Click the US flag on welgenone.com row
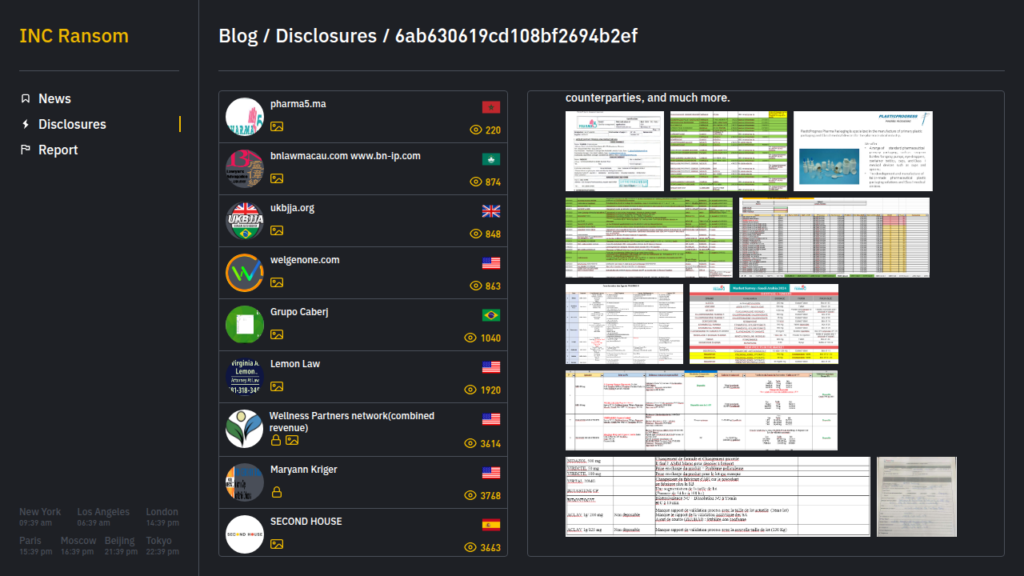 coord(491,263)
